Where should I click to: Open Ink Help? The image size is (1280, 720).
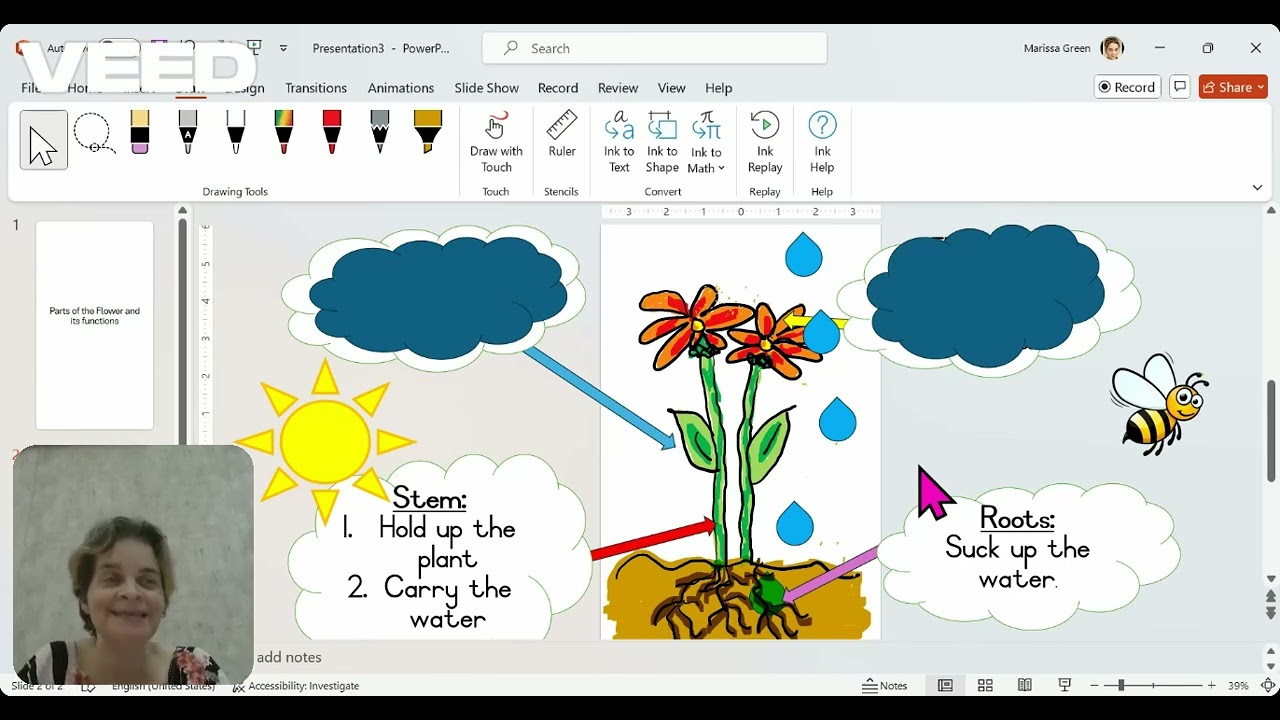(x=822, y=143)
